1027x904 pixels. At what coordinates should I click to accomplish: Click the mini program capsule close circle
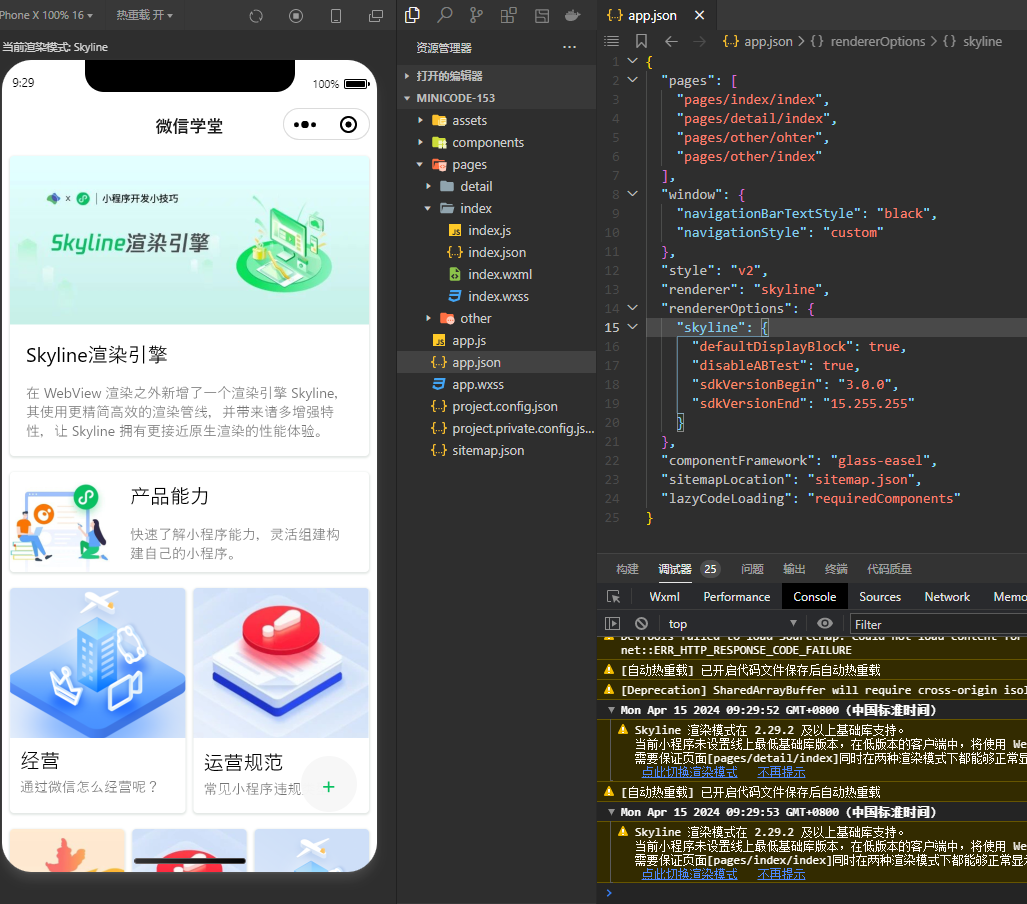point(348,124)
